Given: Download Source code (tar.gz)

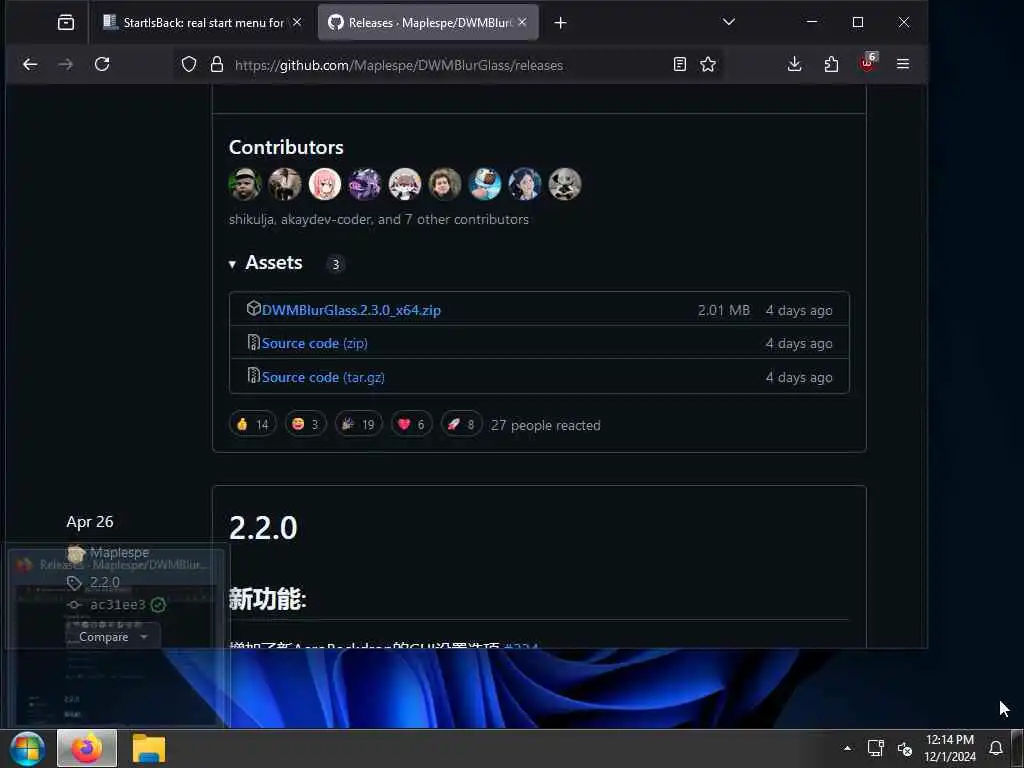Looking at the screenshot, I should tap(323, 377).
